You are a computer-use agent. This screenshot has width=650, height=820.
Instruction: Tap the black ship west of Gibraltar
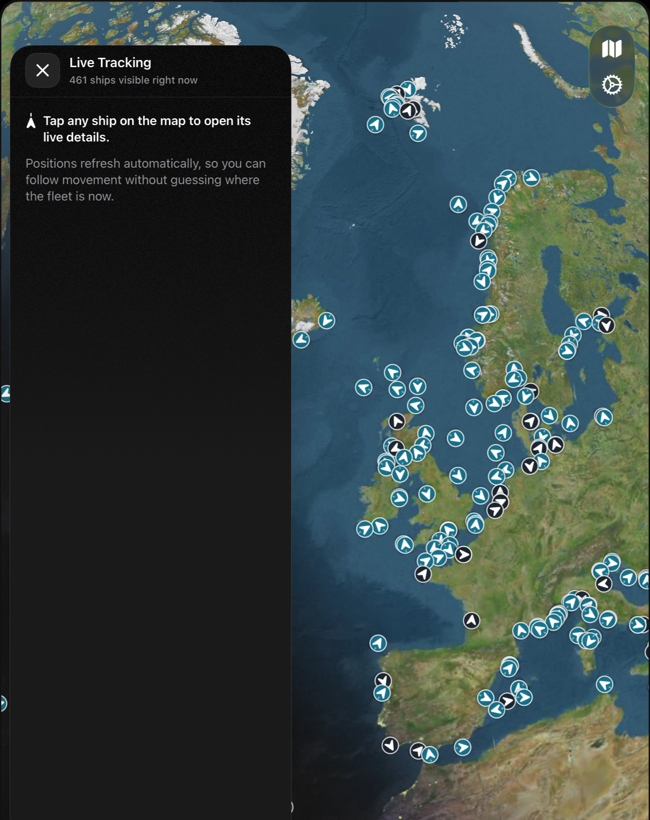click(390, 745)
